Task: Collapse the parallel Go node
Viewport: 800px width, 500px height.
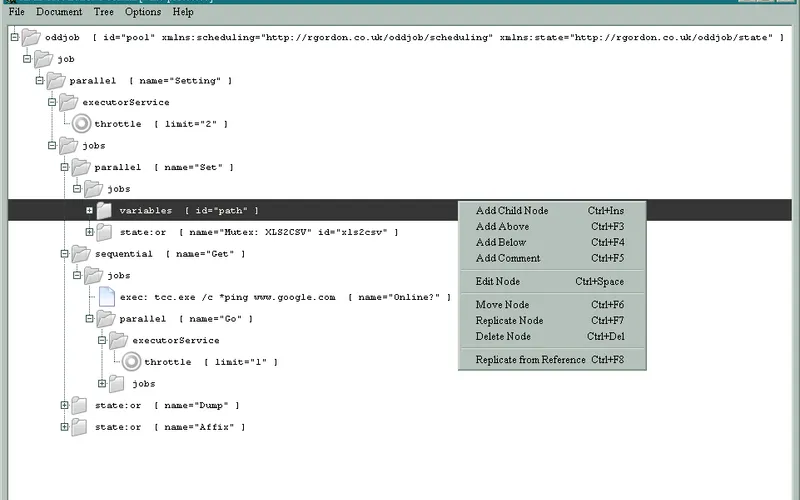Action: (x=89, y=318)
